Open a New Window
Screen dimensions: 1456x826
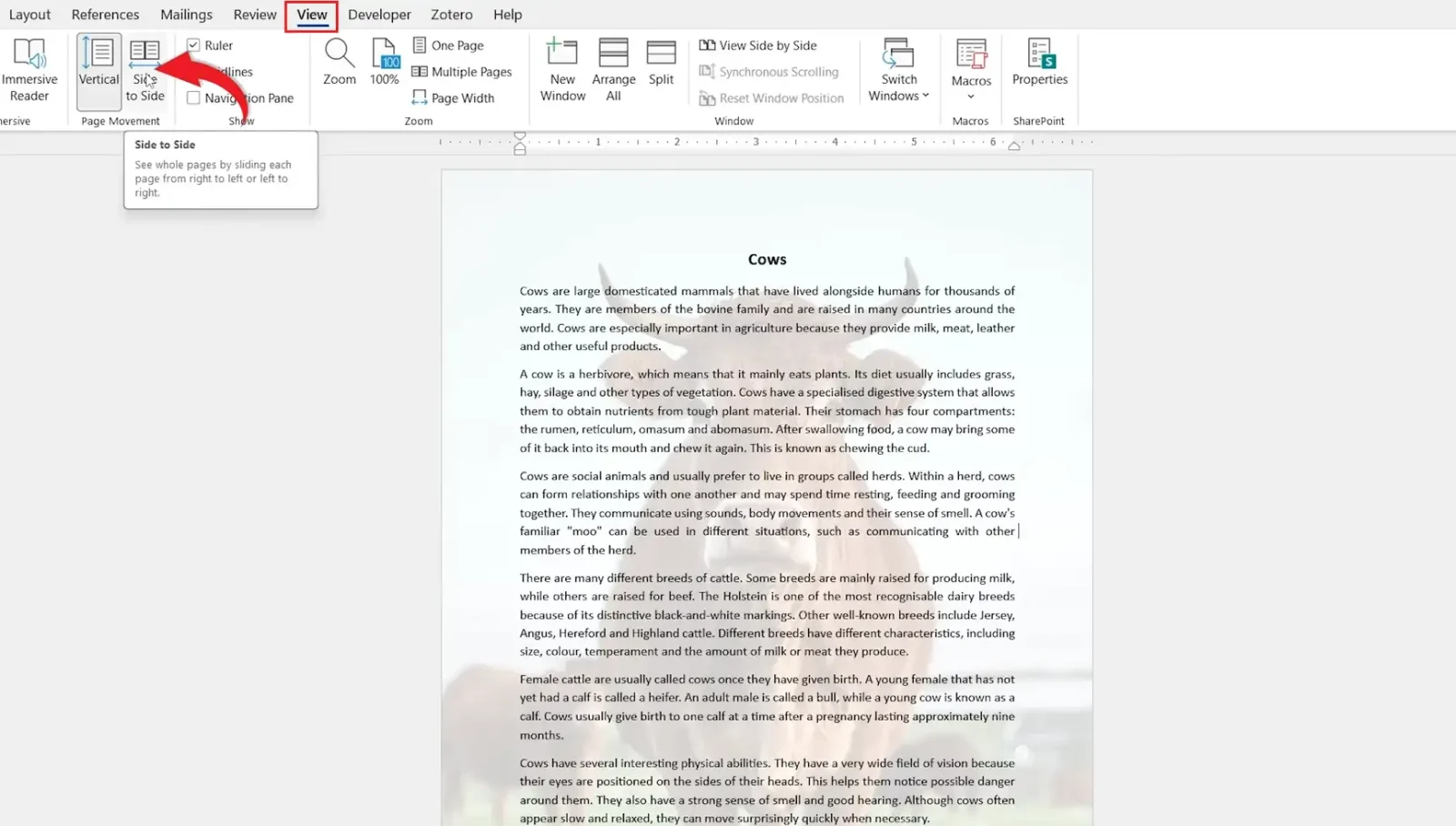point(562,70)
